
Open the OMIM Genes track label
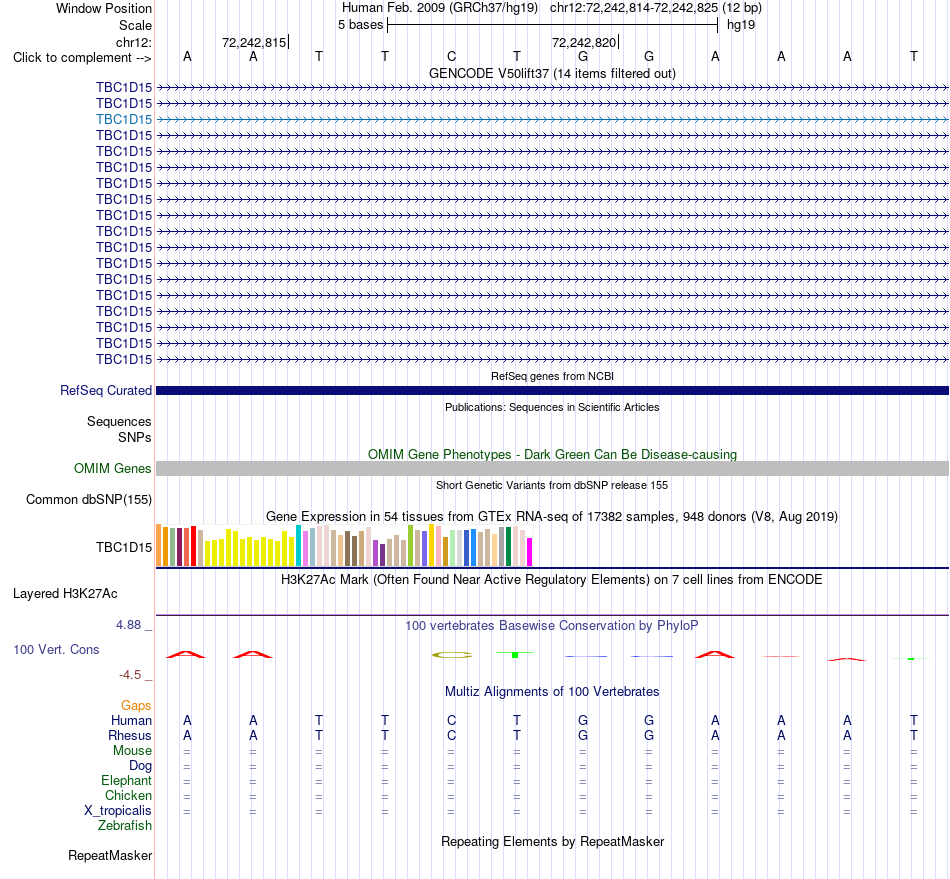click(112, 468)
